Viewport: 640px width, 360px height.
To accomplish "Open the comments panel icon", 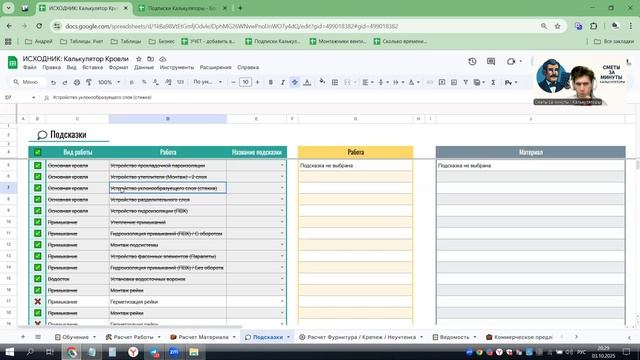I will [x=491, y=62].
